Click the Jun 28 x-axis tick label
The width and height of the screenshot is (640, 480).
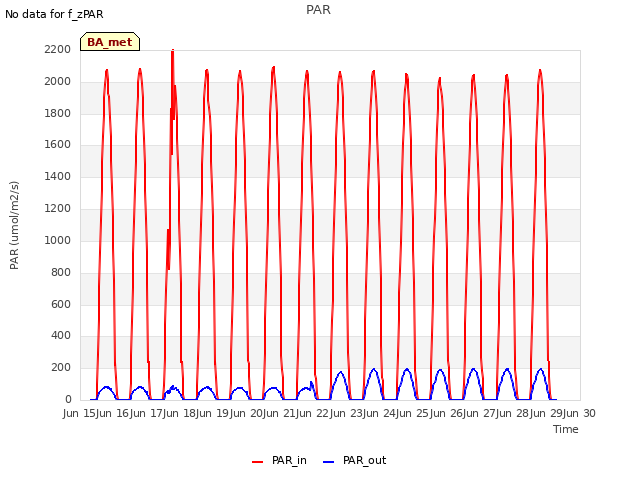(514, 413)
